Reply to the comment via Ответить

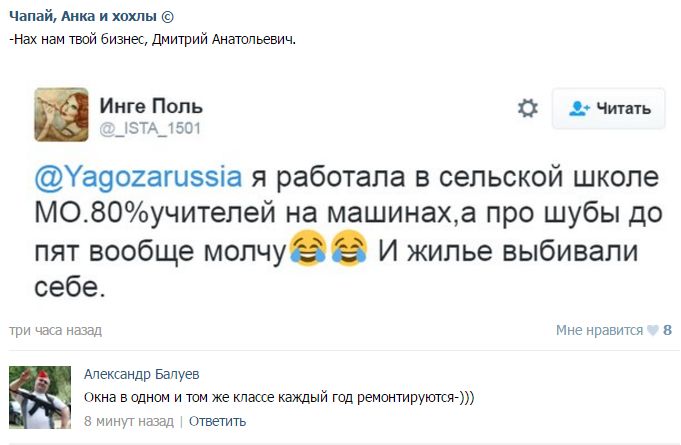pyautogui.click(x=217, y=421)
